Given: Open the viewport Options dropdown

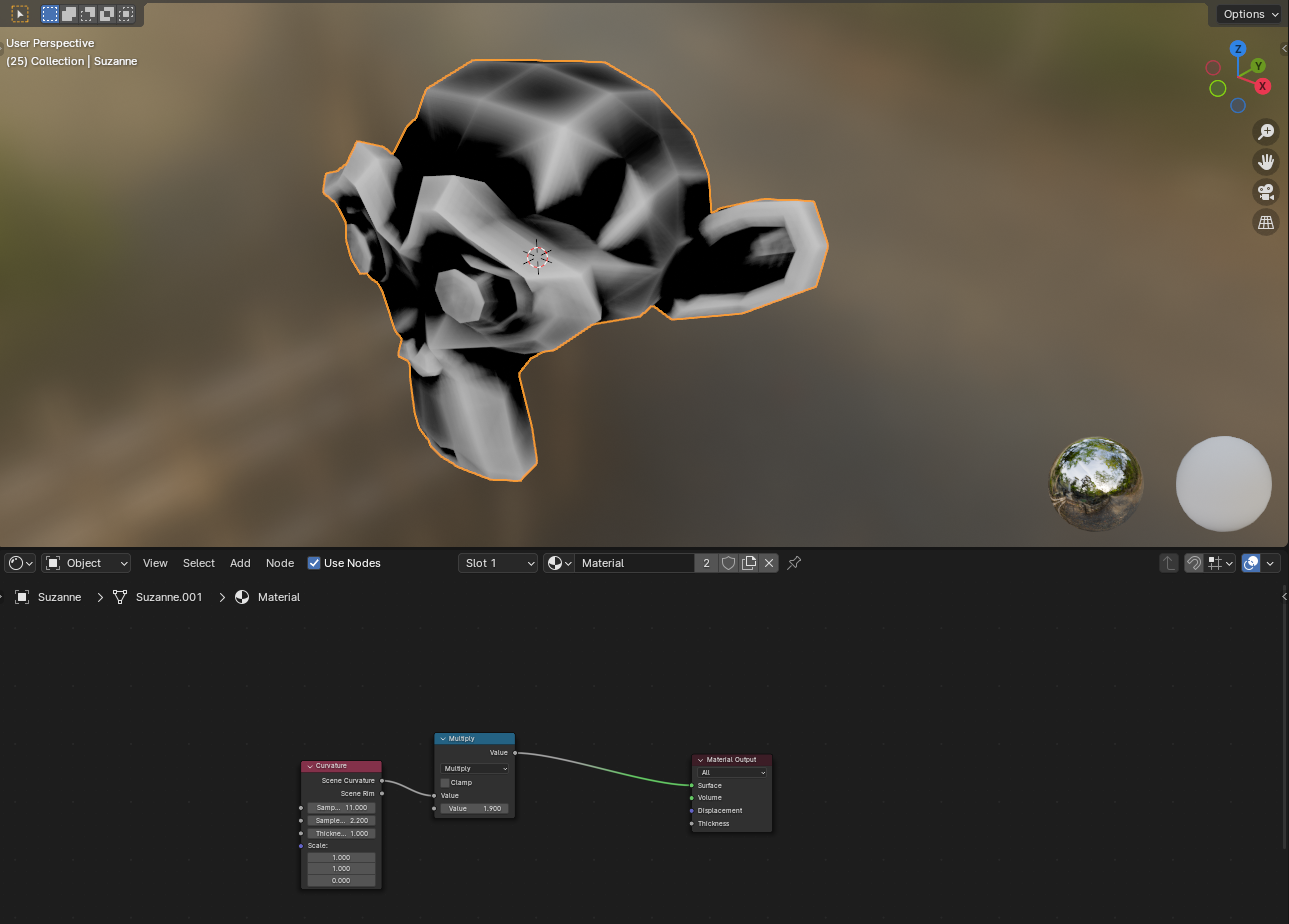Looking at the screenshot, I should point(1250,14).
